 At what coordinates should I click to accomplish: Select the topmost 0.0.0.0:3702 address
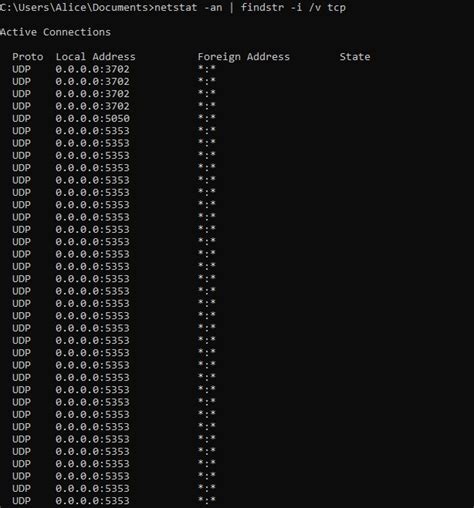[x=92, y=69]
